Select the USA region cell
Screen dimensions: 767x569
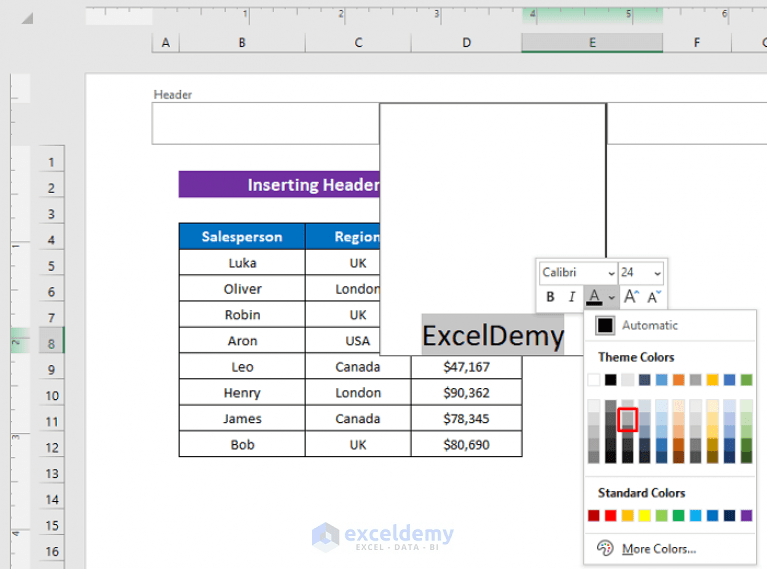tap(343, 341)
